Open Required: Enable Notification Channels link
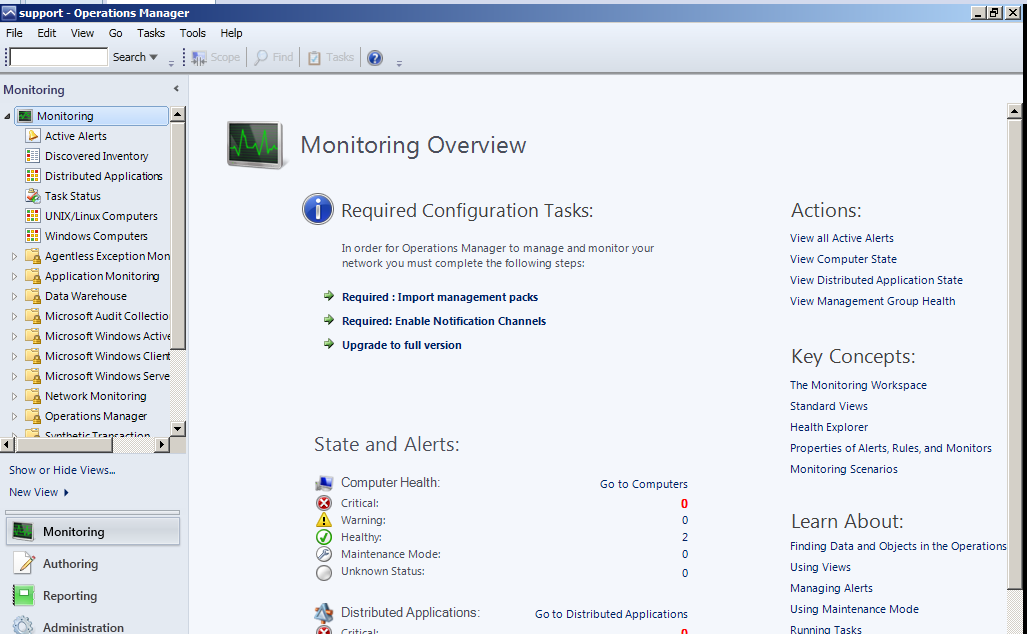Screen dimensions: 1027x634 point(444,321)
